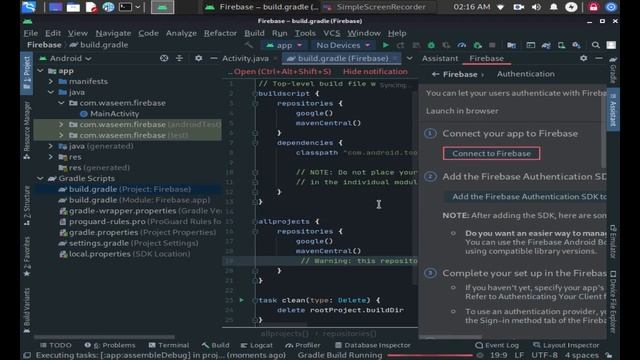Viewport: 640px width, 360px height.
Task: Open the Terminal tool window button
Action: point(169,345)
